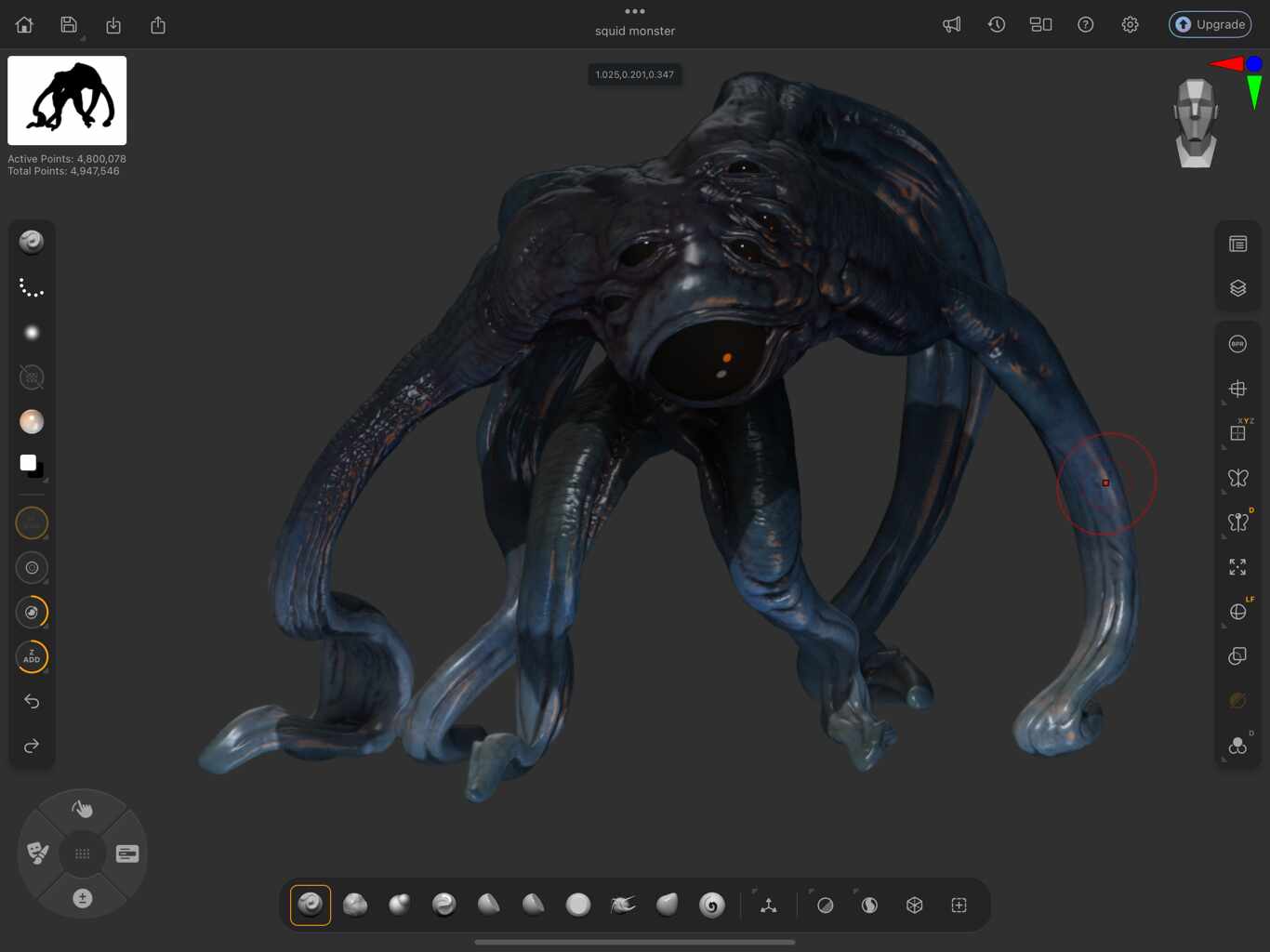
Task: Open the masking menu in radial wheel
Action: [x=38, y=853]
